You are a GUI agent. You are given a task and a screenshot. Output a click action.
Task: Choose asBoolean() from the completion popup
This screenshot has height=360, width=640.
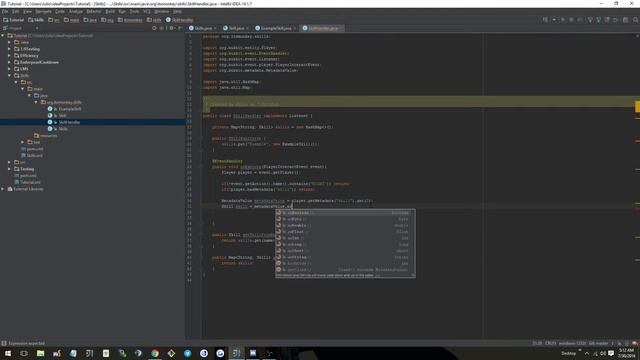(x=345, y=213)
